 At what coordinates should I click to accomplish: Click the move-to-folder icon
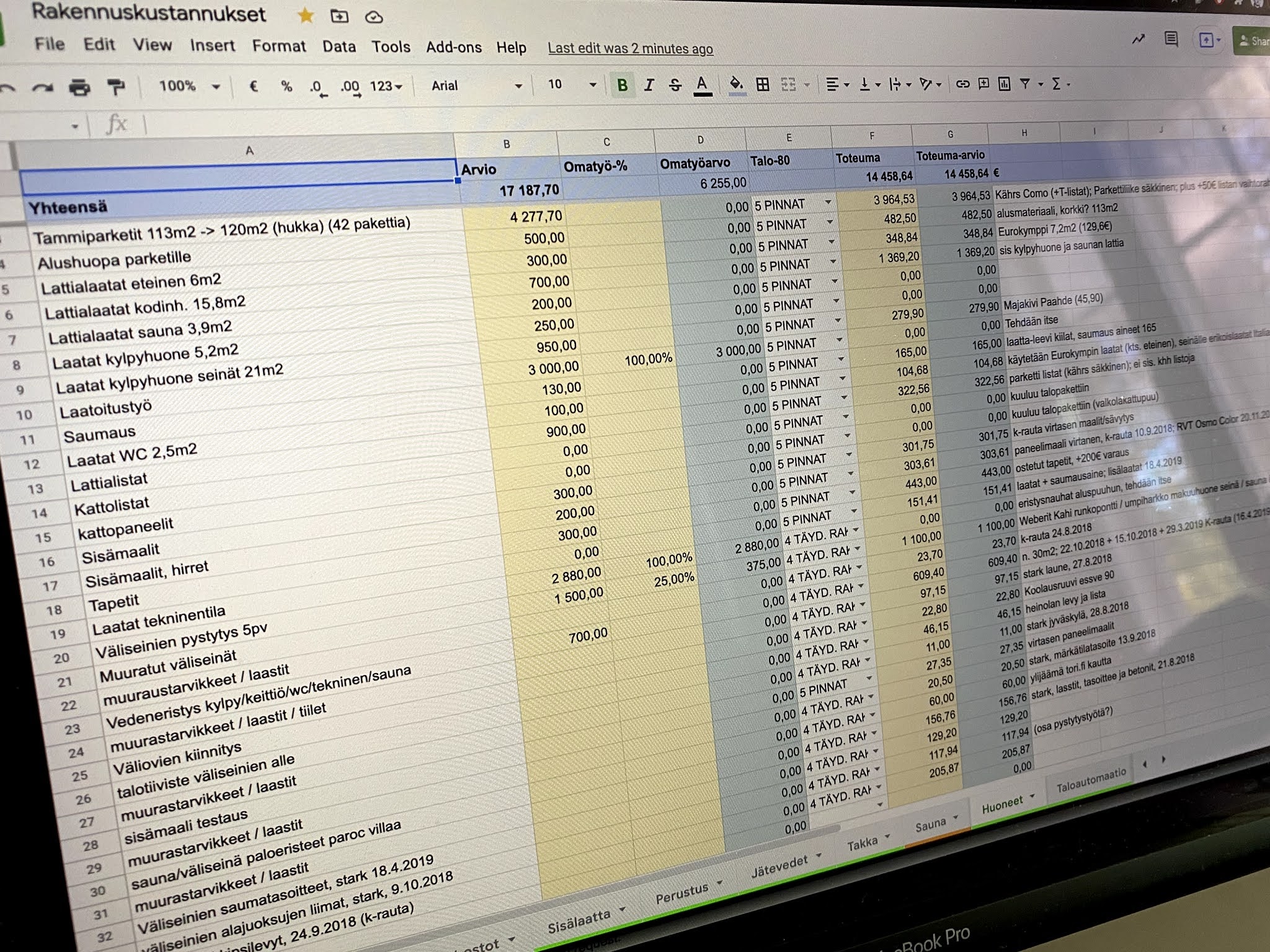339,16
